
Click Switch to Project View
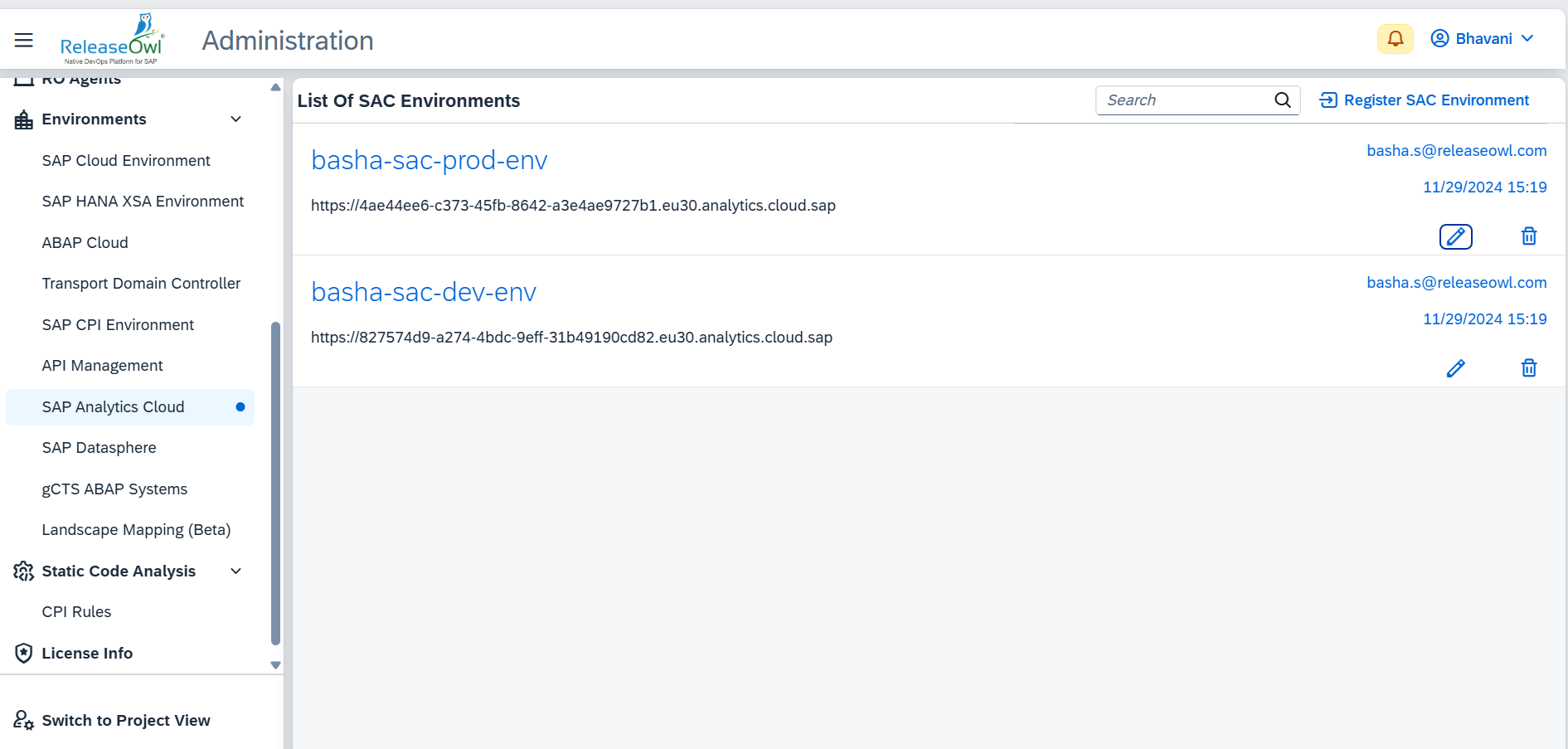click(126, 721)
